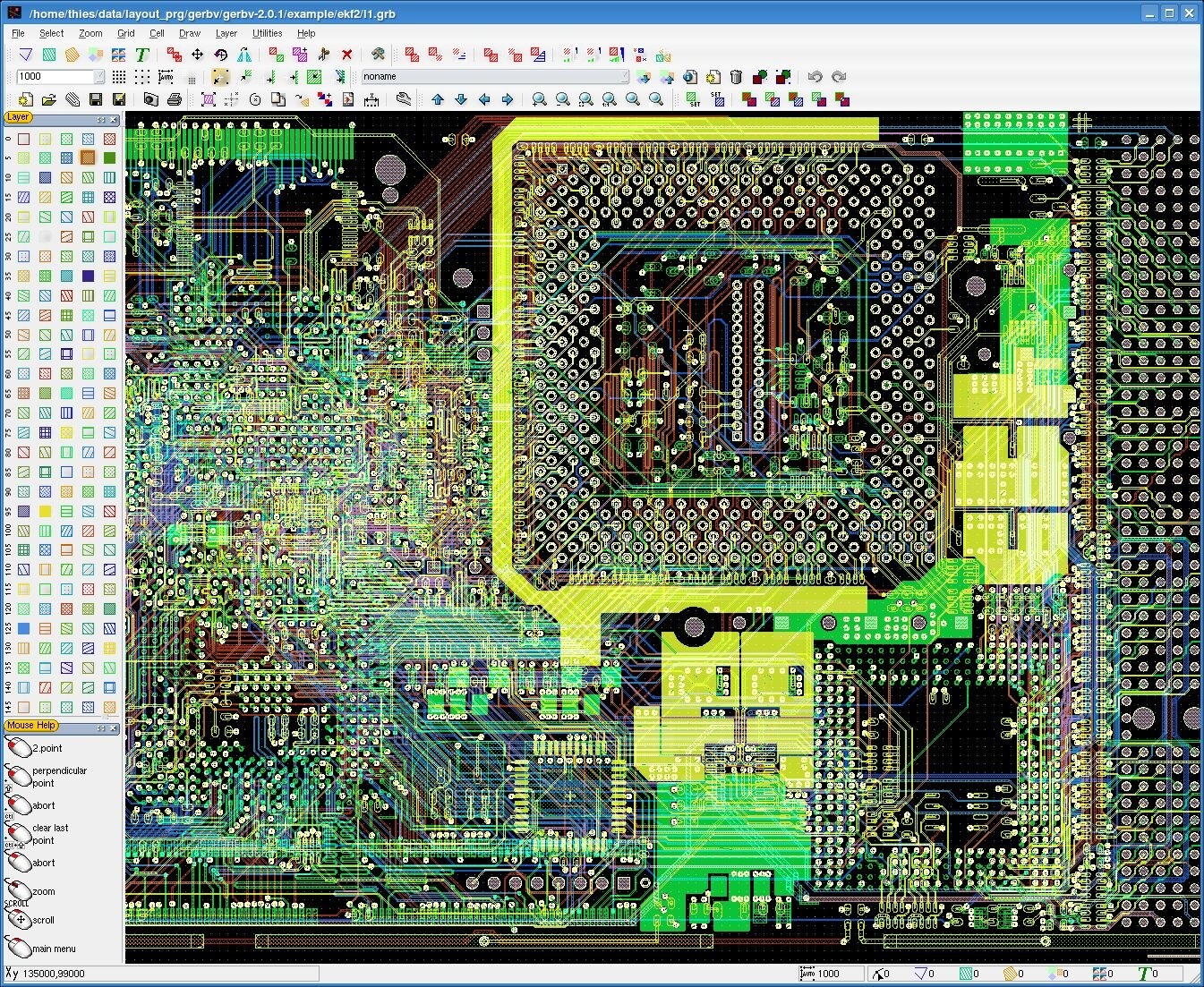Toggle the solid dark blue layer 38 swatch
The height and width of the screenshot is (987, 1204).
pos(88,277)
